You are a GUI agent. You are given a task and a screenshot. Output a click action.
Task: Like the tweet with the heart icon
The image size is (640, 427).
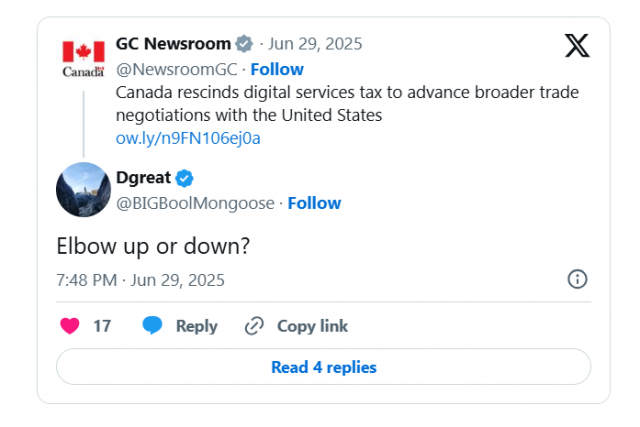coord(70,326)
